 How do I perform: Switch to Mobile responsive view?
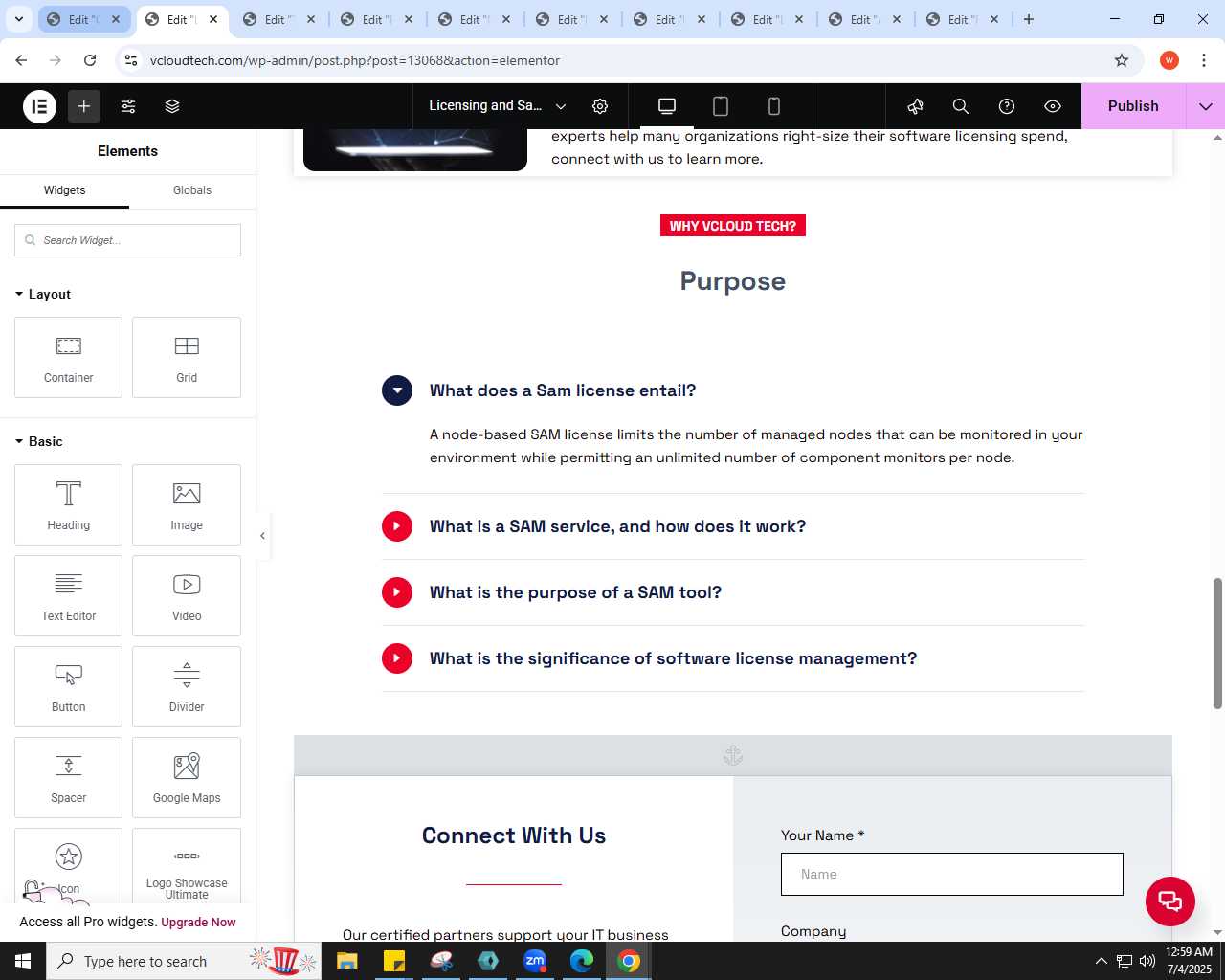[x=774, y=106]
